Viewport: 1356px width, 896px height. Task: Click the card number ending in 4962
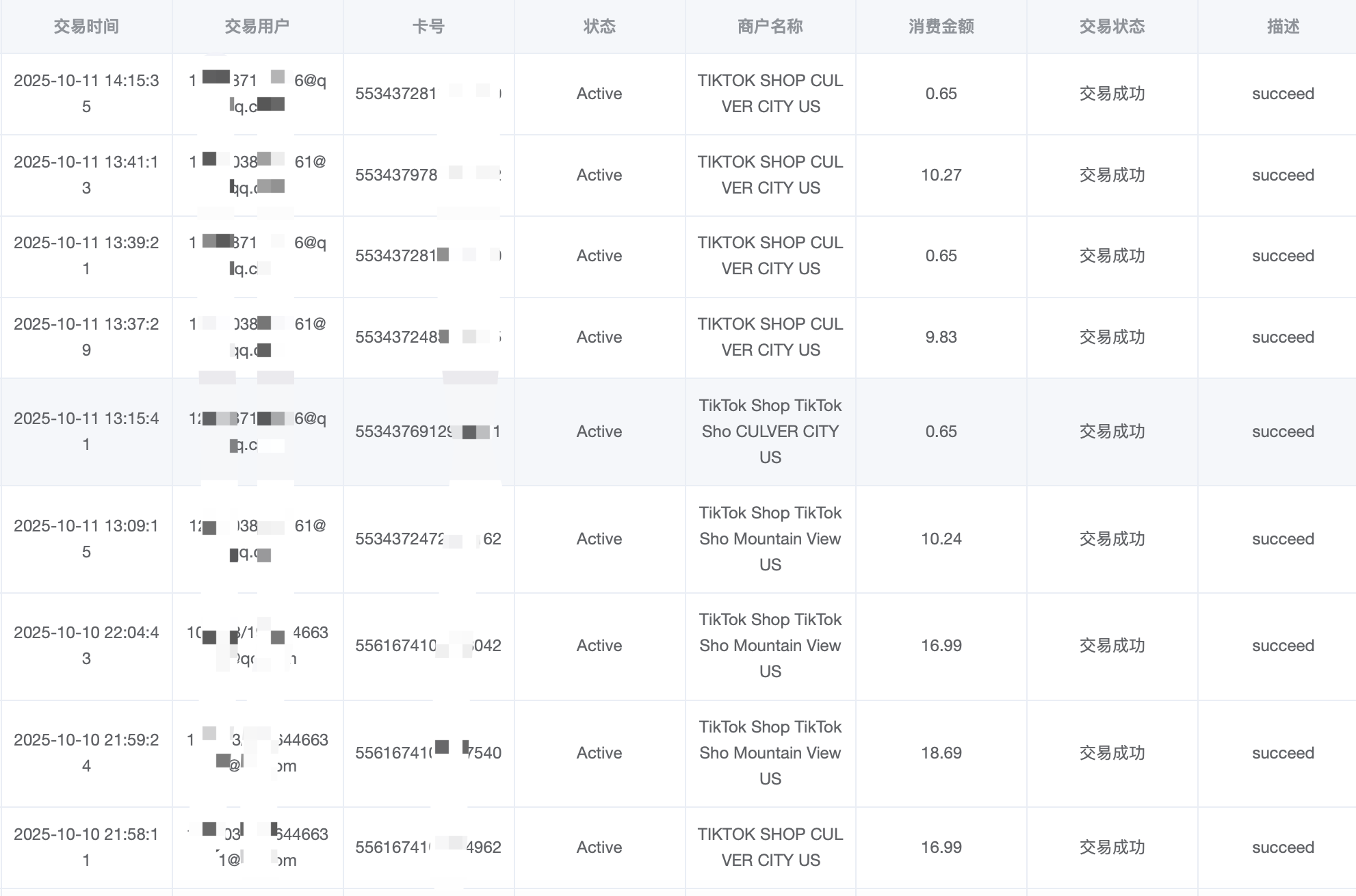pos(428,847)
